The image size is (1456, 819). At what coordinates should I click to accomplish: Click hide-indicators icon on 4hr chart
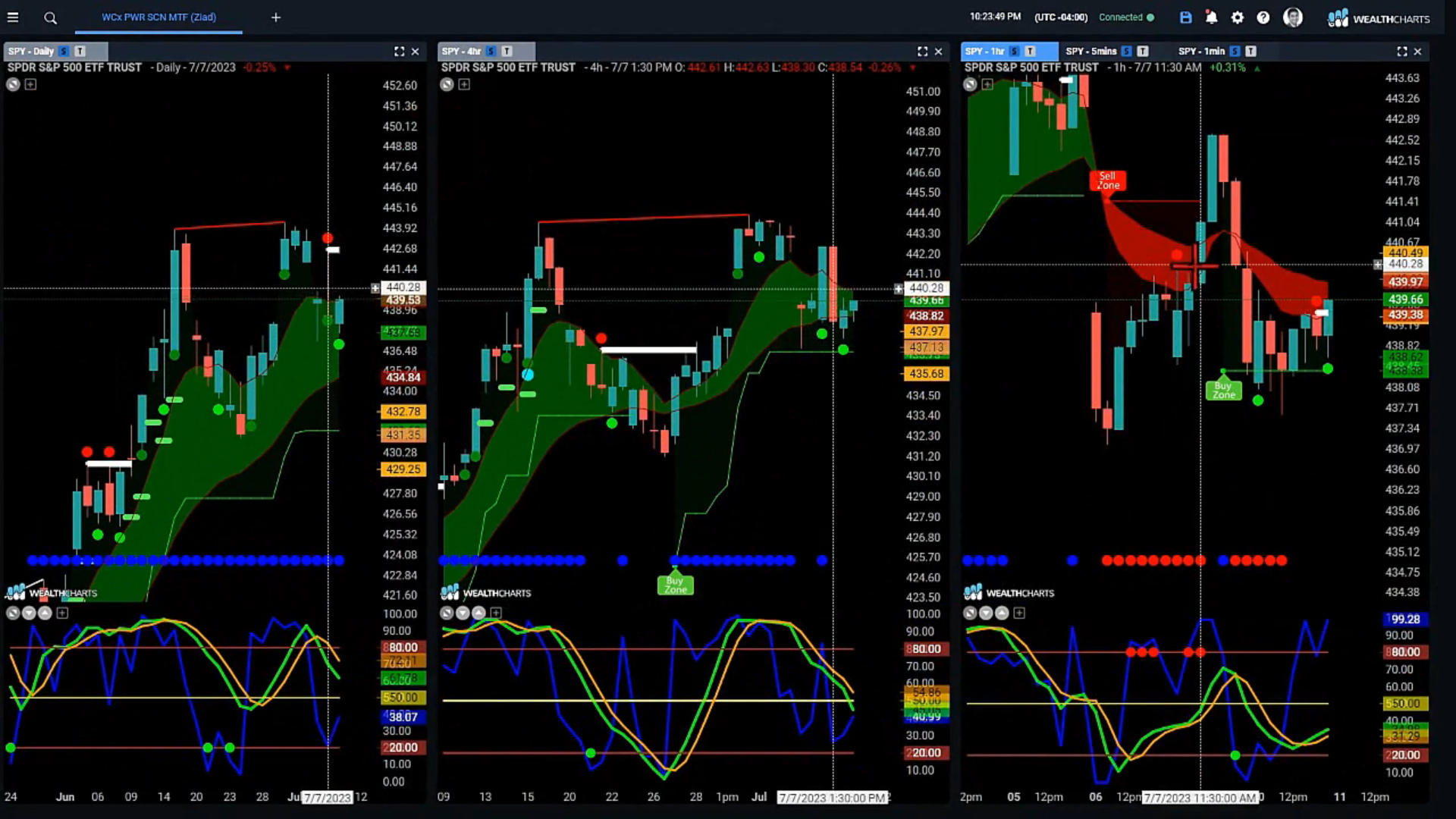pyautogui.click(x=447, y=84)
